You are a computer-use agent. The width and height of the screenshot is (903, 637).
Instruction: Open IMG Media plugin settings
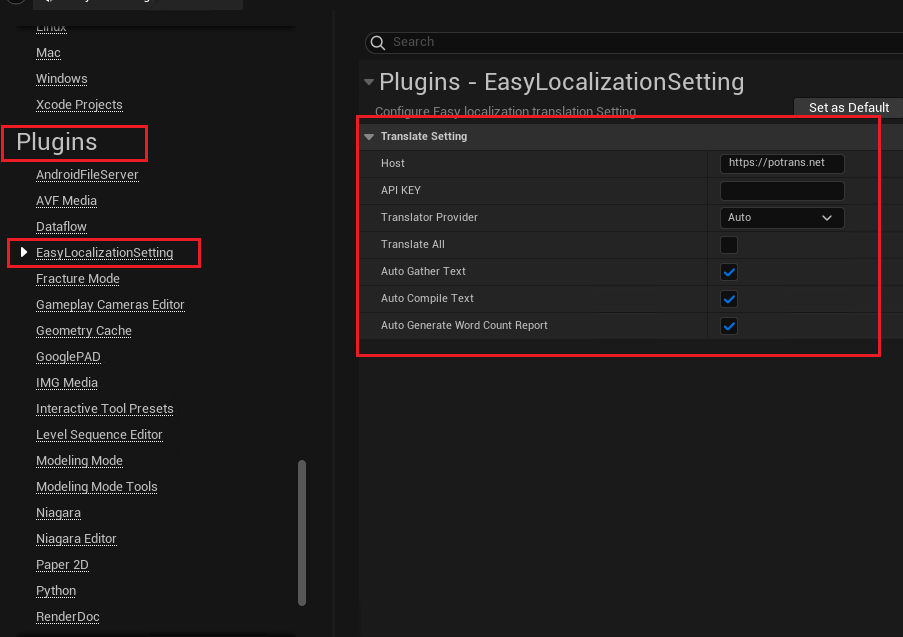tap(67, 382)
